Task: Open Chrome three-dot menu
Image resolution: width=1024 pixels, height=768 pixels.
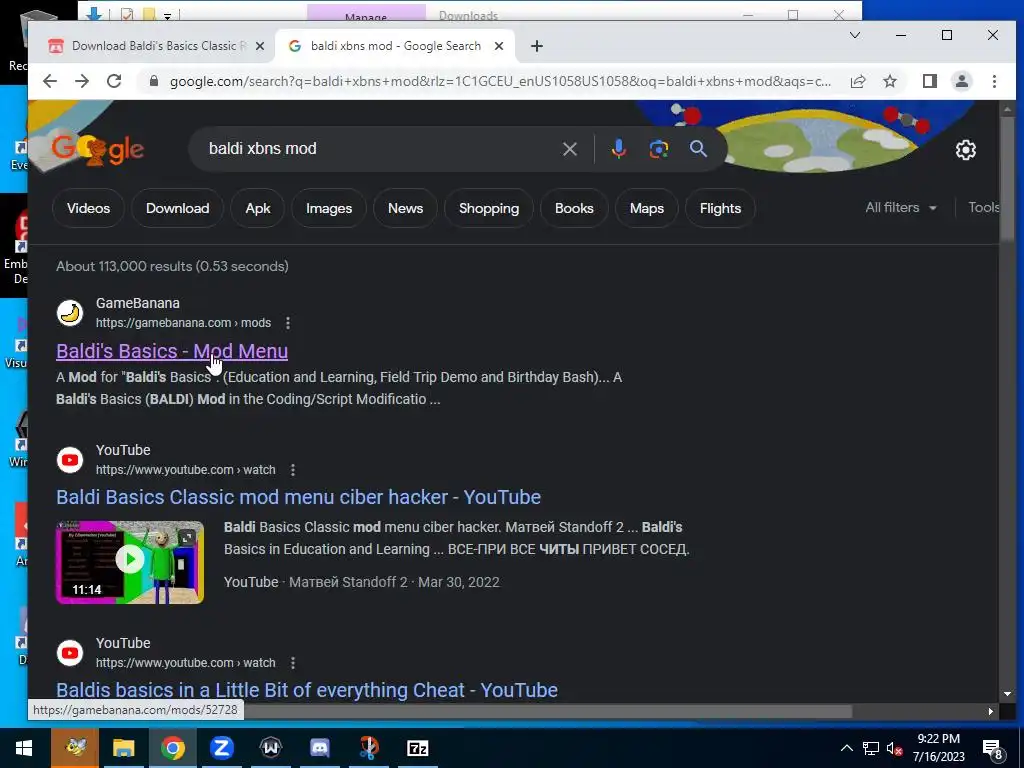Action: point(994,81)
